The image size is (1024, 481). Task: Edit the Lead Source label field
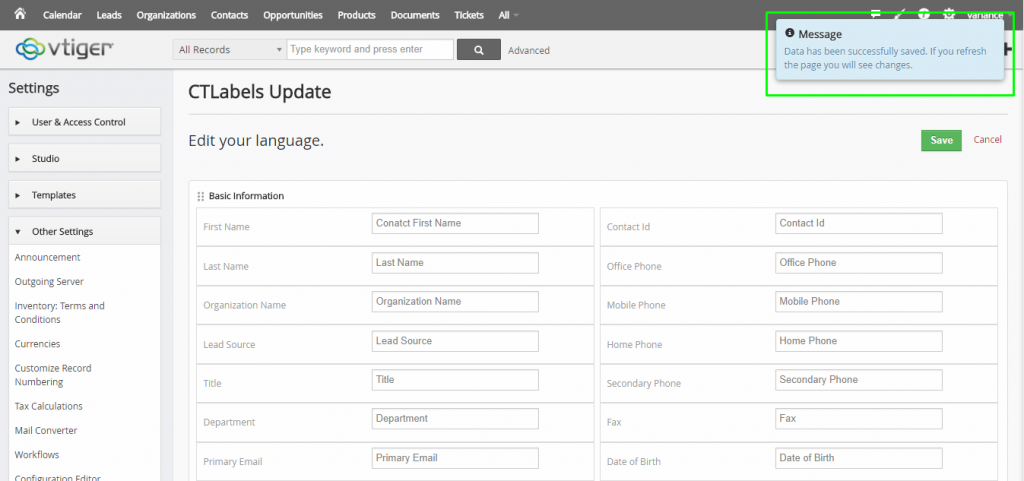coord(455,341)
